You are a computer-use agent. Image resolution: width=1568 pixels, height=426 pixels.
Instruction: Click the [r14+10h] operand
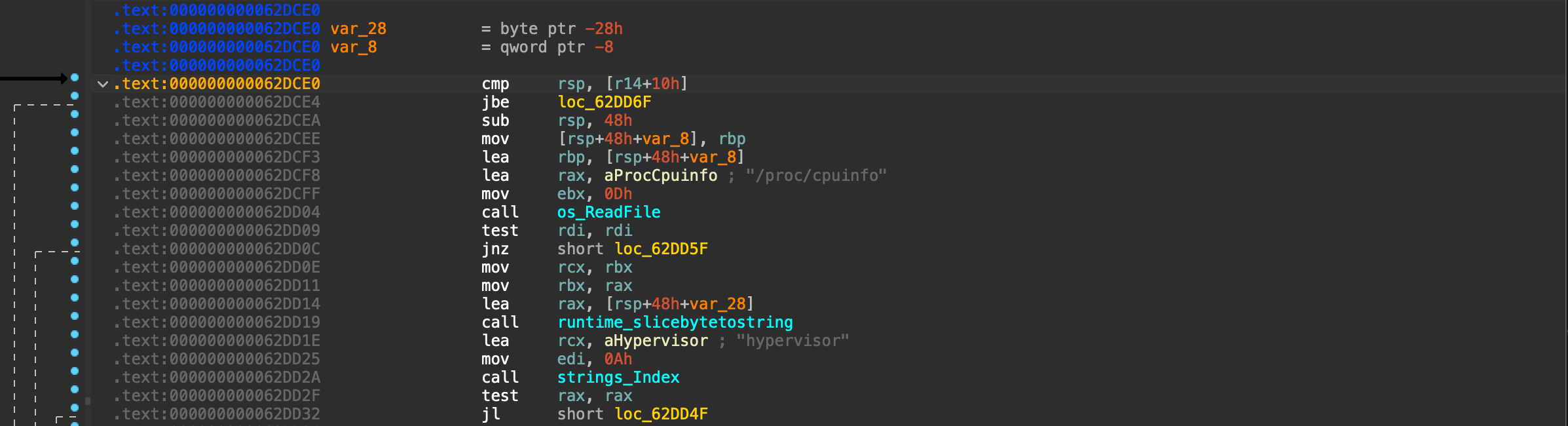pyautogui.click(x=646, y=84)
